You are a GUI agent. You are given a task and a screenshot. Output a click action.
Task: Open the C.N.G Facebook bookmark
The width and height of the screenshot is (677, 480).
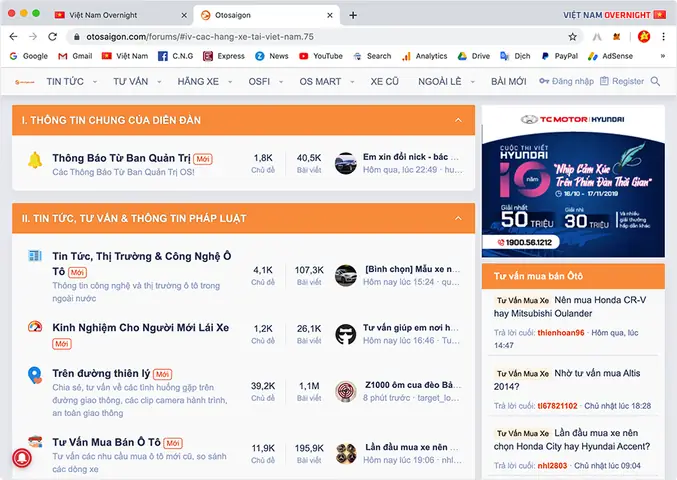click(175, 56)
